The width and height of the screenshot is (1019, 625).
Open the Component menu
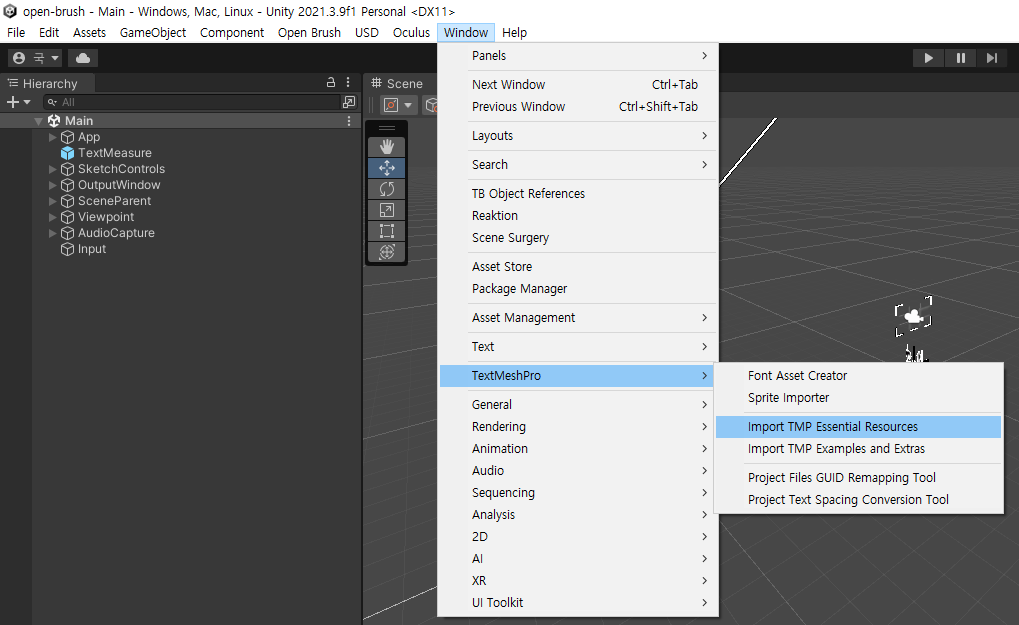pos(232,32)
